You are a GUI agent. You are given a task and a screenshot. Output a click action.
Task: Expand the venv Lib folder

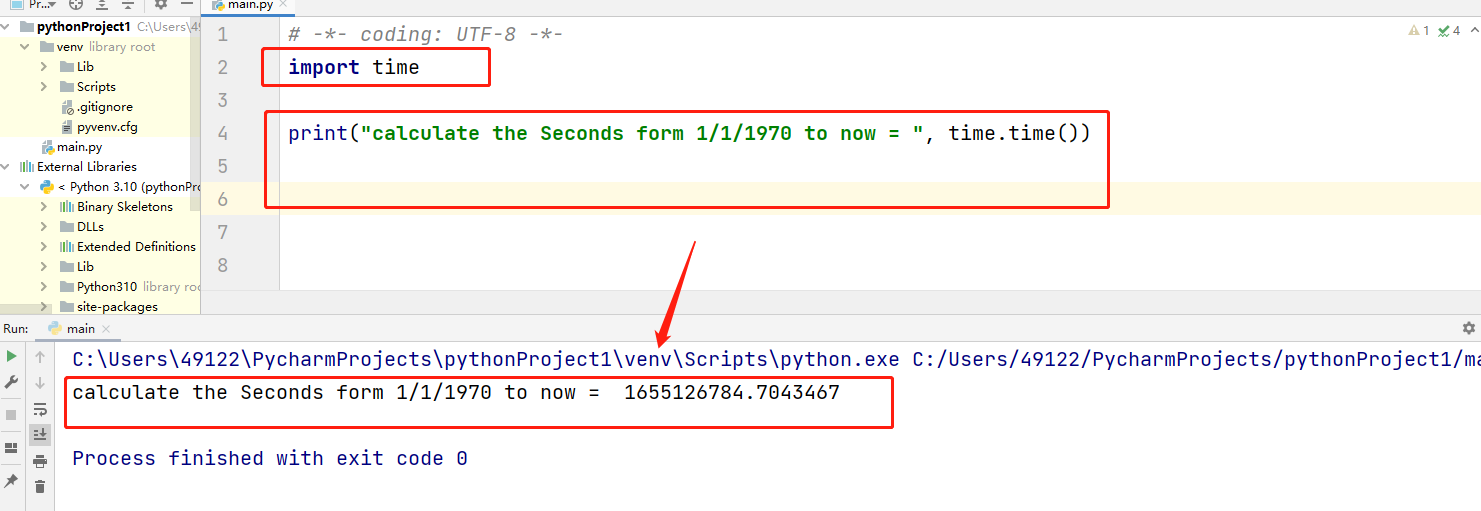click(x=44, y=67)
